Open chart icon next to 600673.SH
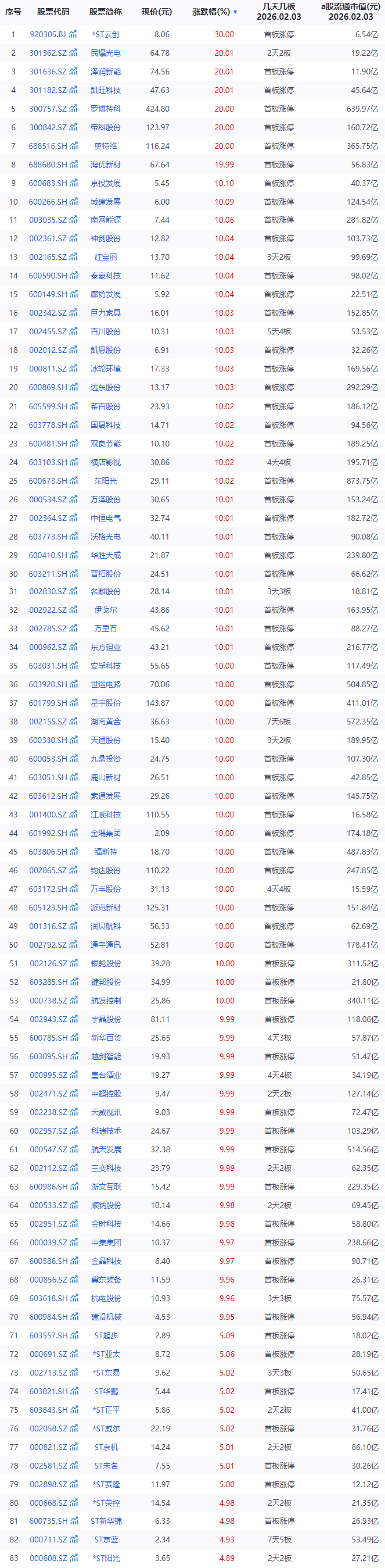The width and height of the screenshot is (385, 1568). [74, 481]
